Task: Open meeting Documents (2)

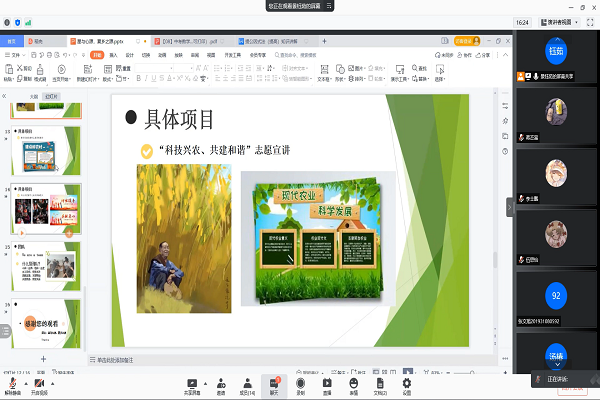Action: pyautogui.click(x=380, y=386)
